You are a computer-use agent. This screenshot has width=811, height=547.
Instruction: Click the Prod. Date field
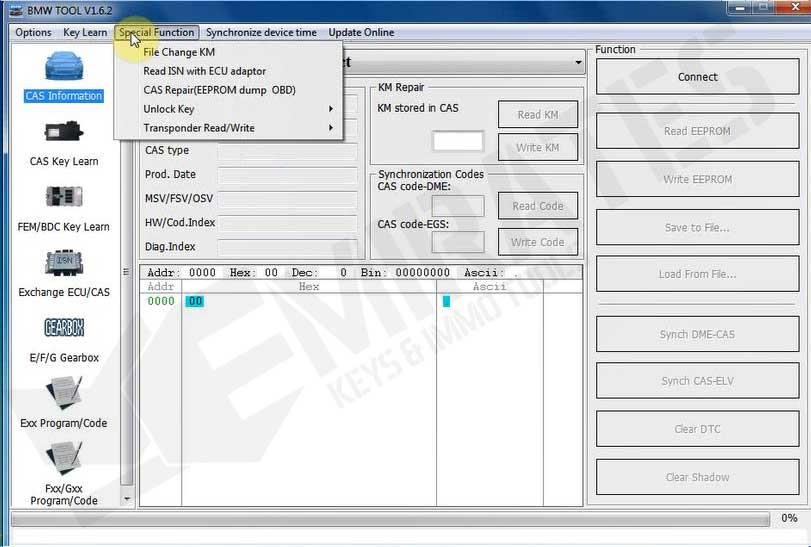coord(287,175)
